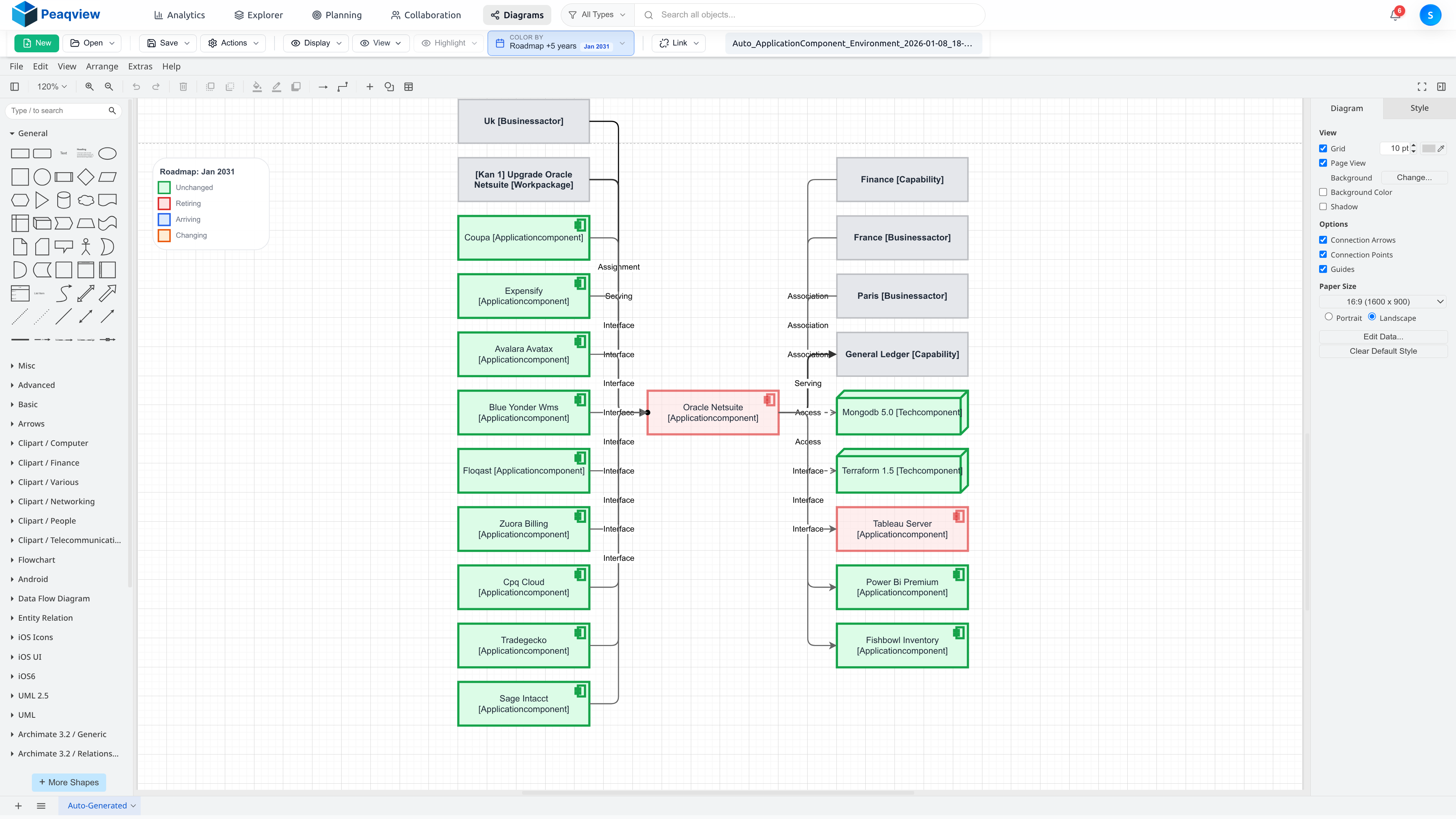Toggle the shapes sidebar panel icon

[15, 86]
